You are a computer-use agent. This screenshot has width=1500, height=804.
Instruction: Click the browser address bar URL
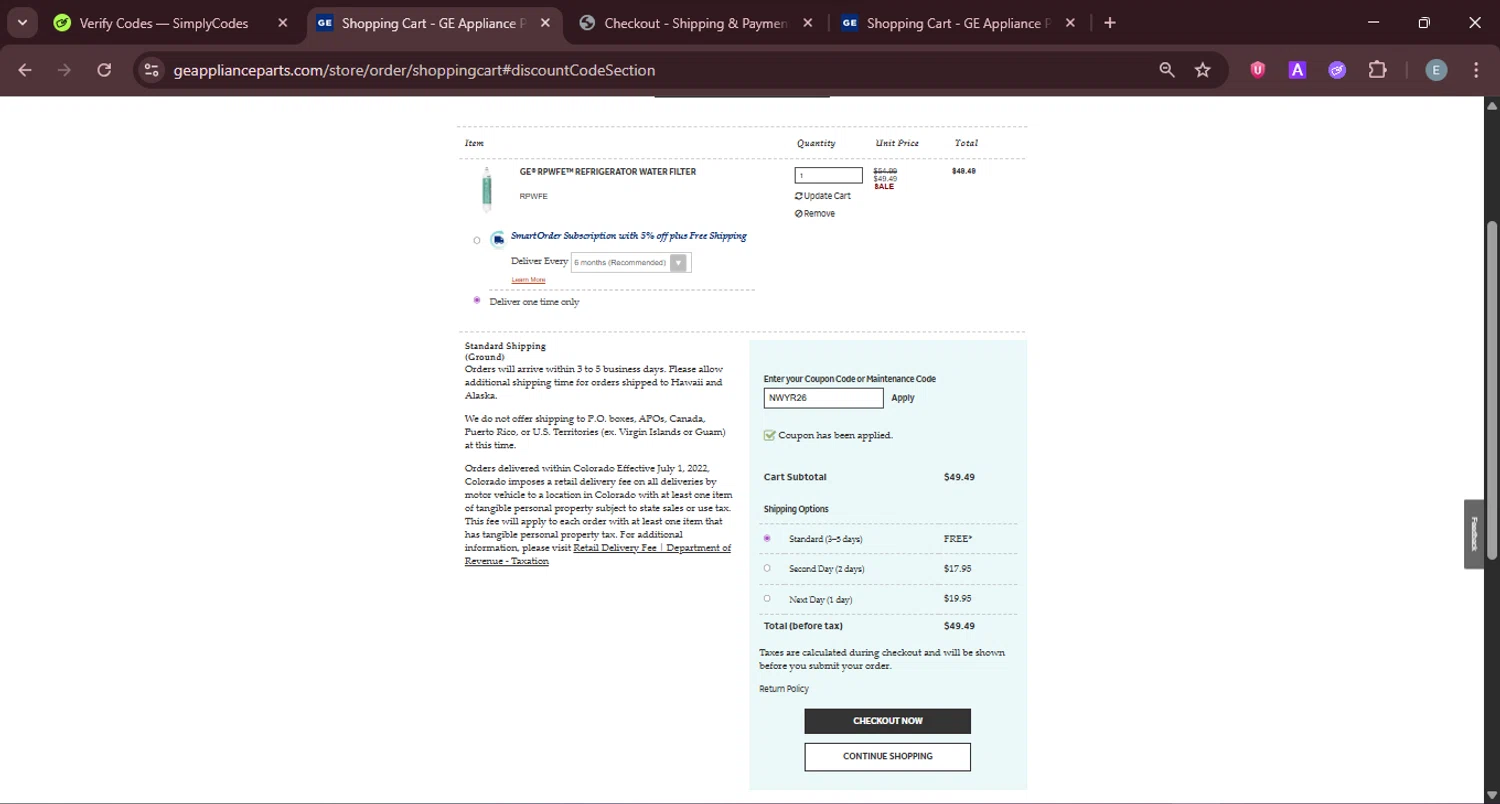[x=414, y=70]
